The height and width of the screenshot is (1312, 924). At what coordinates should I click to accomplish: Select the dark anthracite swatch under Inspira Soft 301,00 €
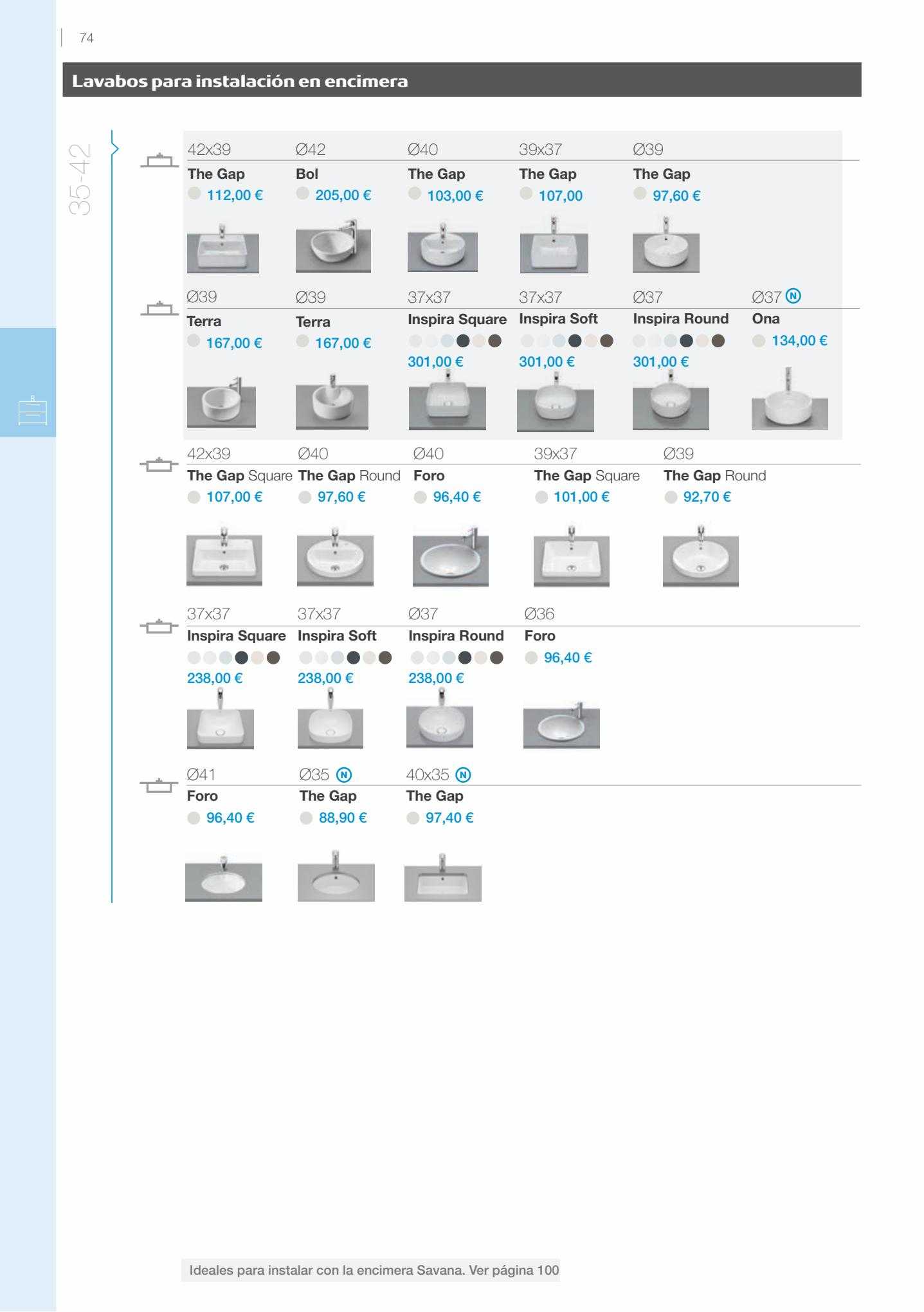575,341
